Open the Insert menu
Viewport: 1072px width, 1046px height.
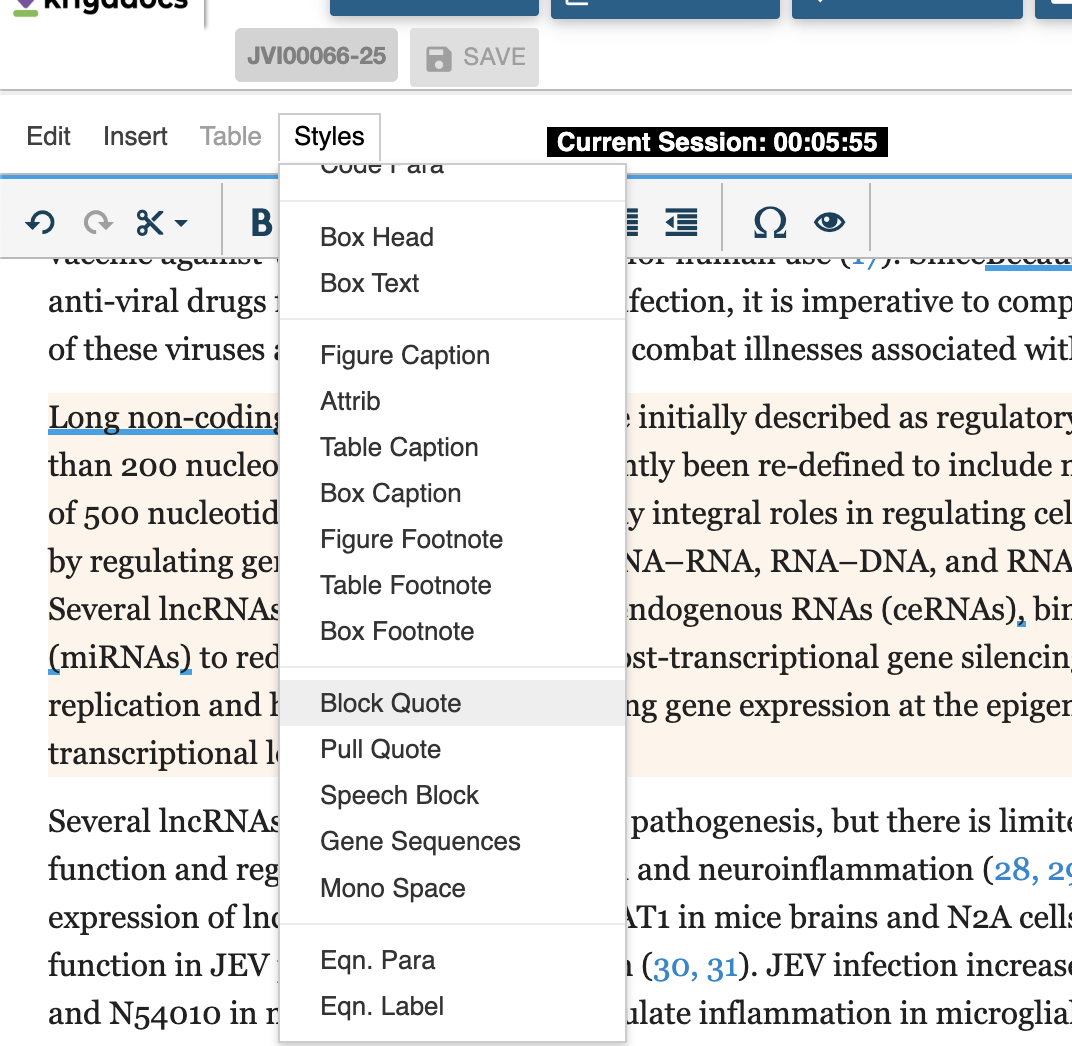point(135,137)
